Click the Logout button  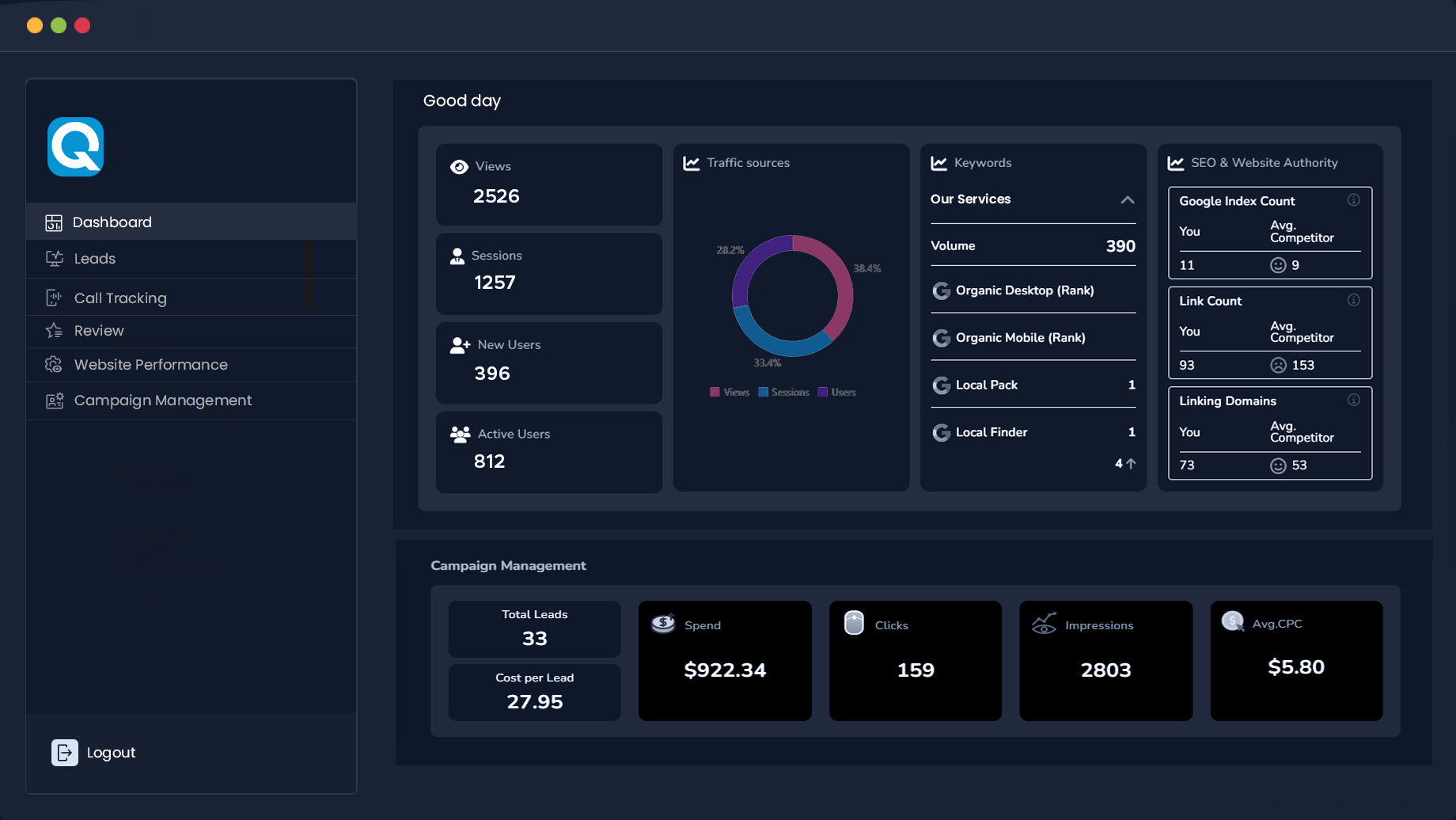point(94,753)
